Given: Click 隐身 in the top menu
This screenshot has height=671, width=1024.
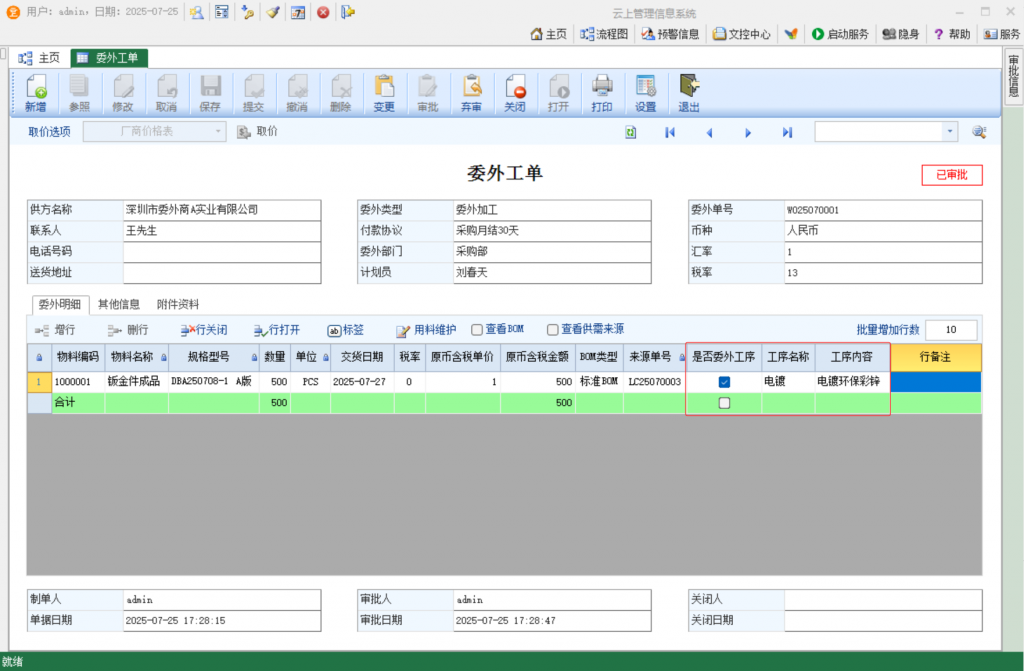Looking at the screenshot, I should pyautogui.click(x=901, y=34).
